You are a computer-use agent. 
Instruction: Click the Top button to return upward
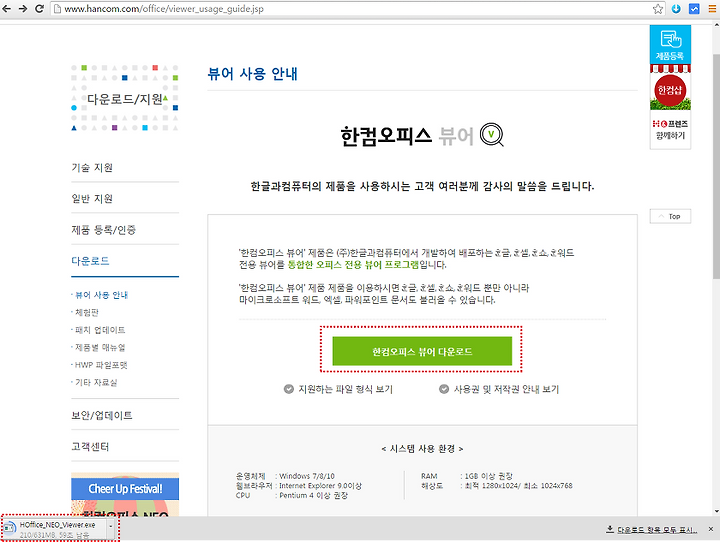670,216
